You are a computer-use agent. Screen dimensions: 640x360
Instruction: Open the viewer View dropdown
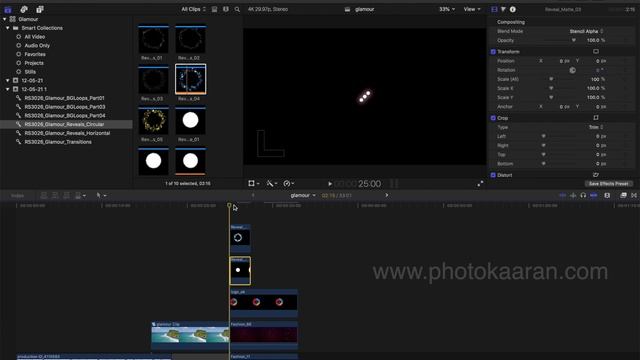472,9
